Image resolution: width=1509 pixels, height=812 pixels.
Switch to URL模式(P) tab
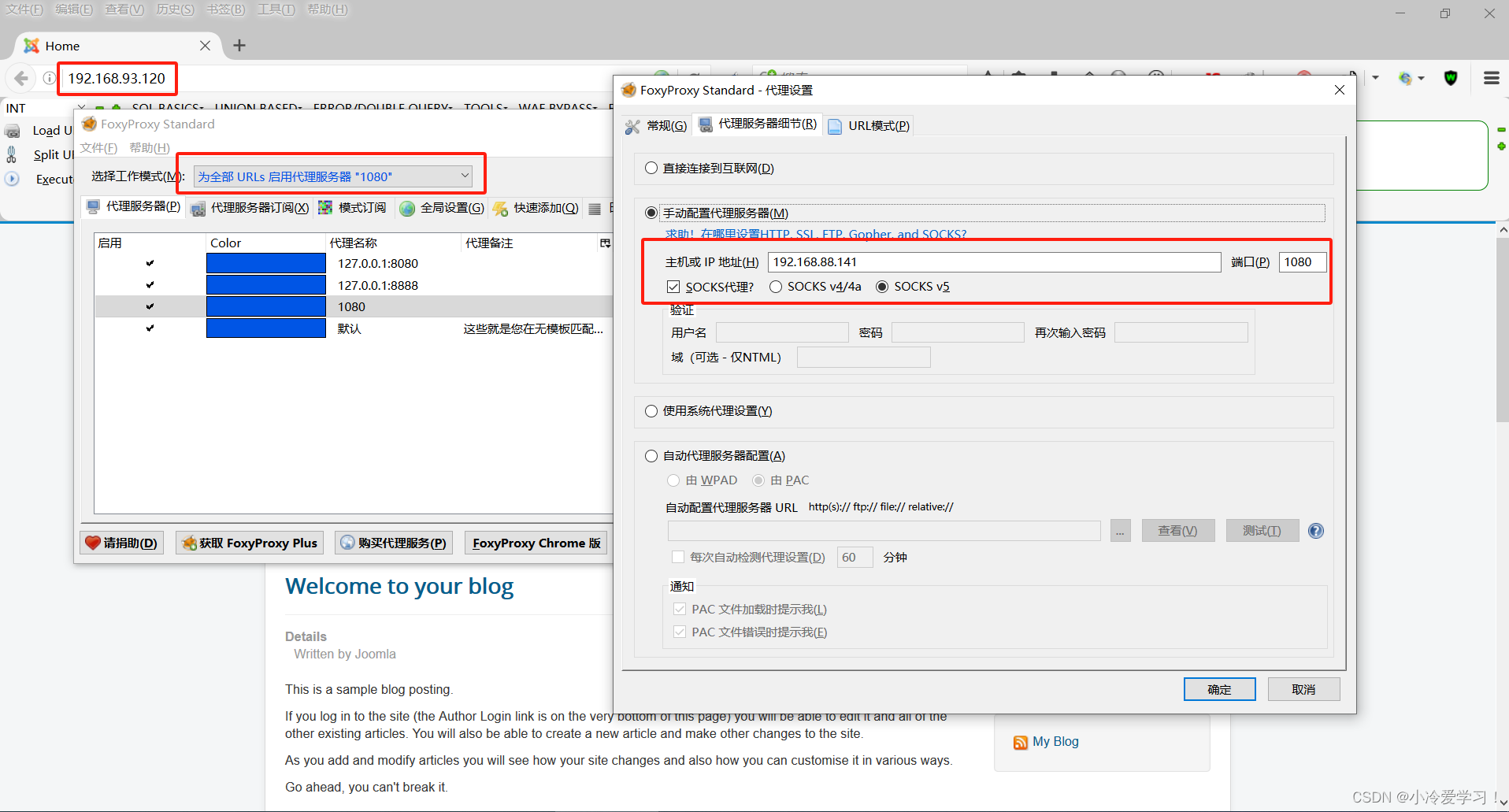click(869, 125)
